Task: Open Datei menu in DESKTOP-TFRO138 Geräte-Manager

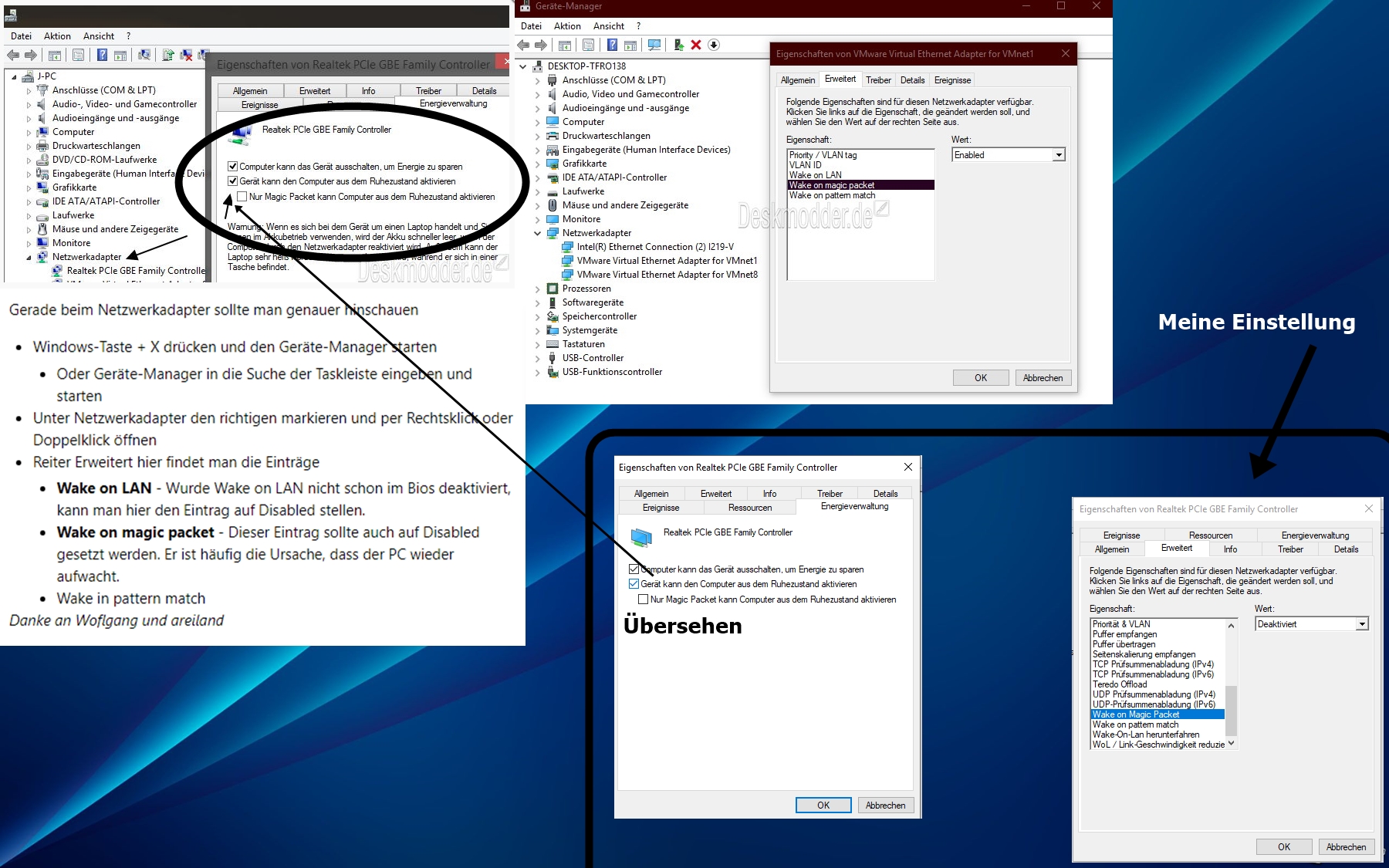Action: click(x=532, y=26)
